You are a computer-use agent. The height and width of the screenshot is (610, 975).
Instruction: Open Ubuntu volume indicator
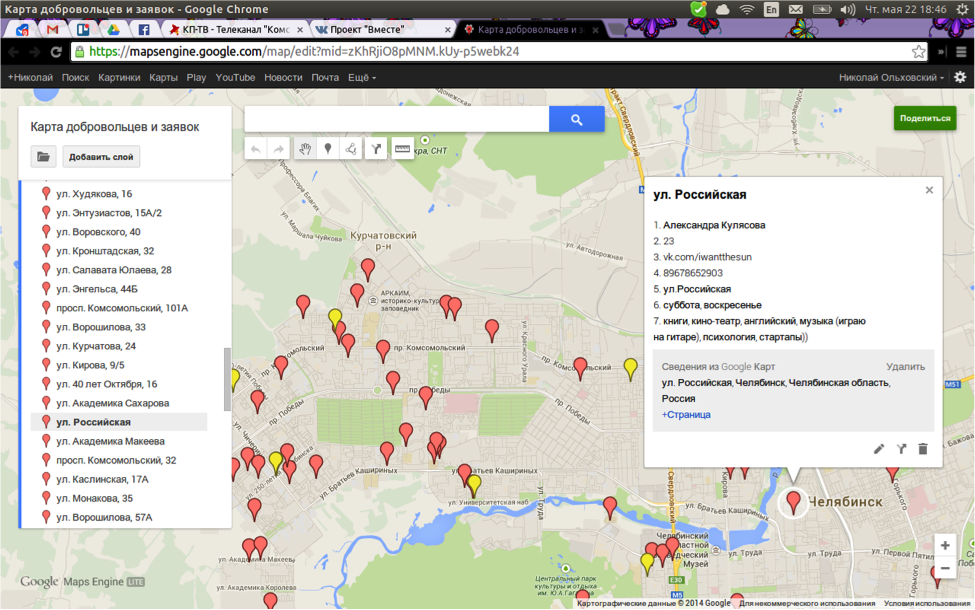[848, 9]
